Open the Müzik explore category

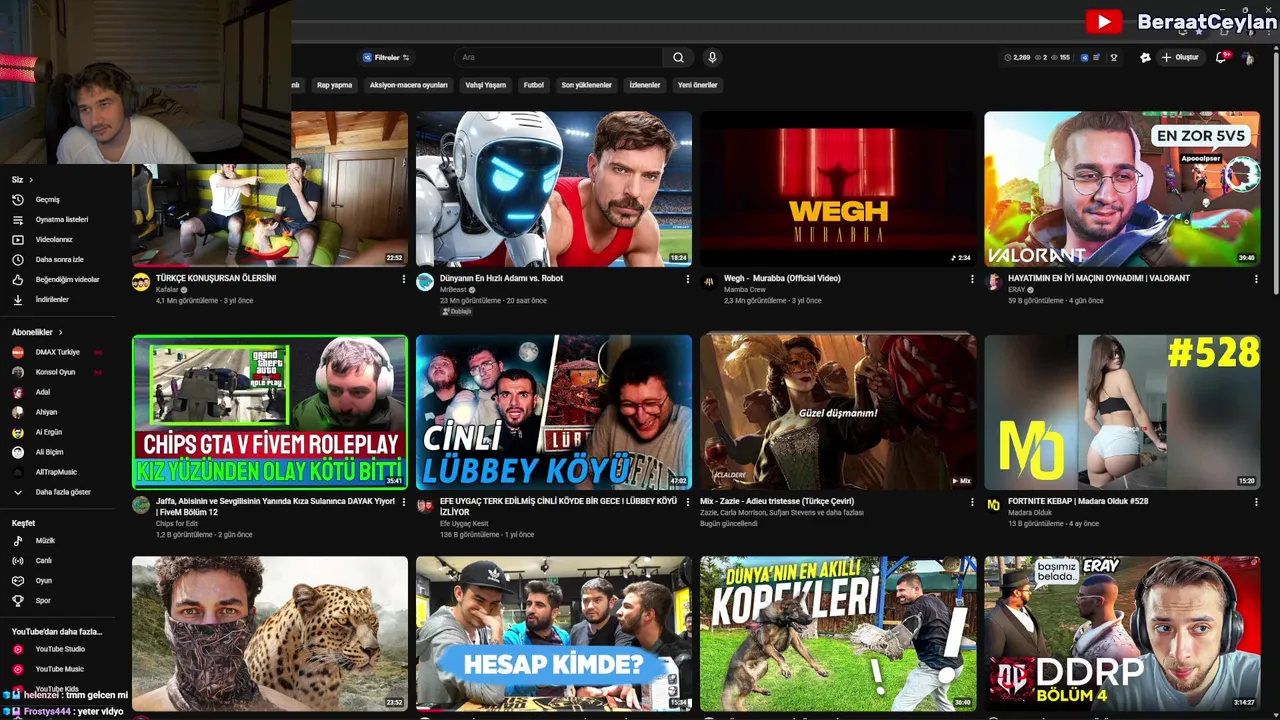pos(45,541)
